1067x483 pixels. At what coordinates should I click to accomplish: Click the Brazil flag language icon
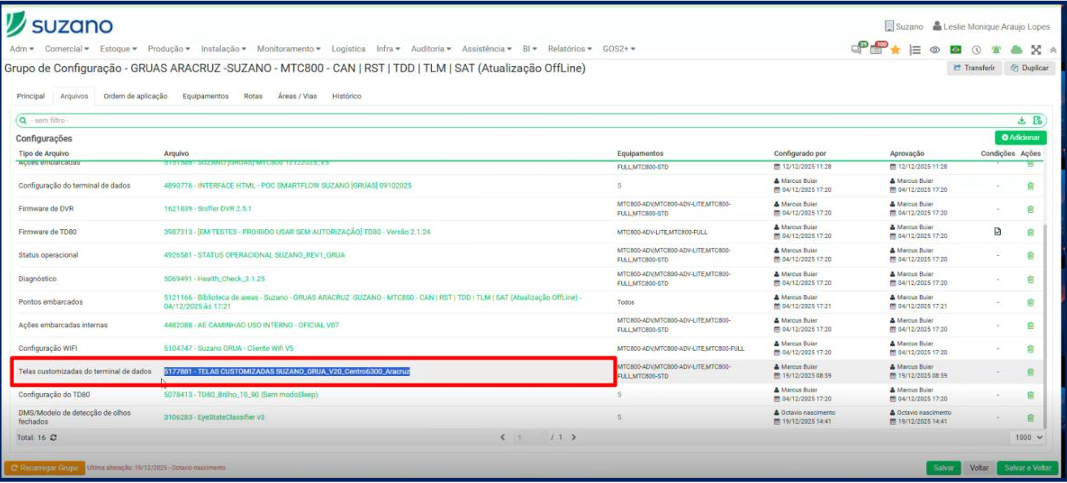coord(955,49)
